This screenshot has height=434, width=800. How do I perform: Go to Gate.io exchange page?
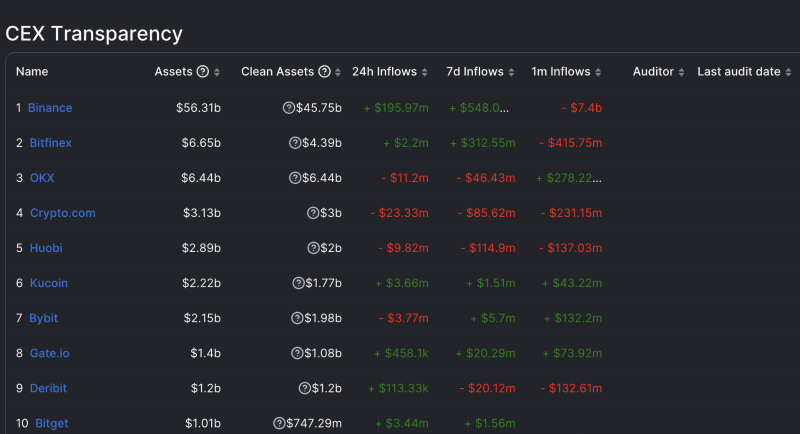pos(49,353)
